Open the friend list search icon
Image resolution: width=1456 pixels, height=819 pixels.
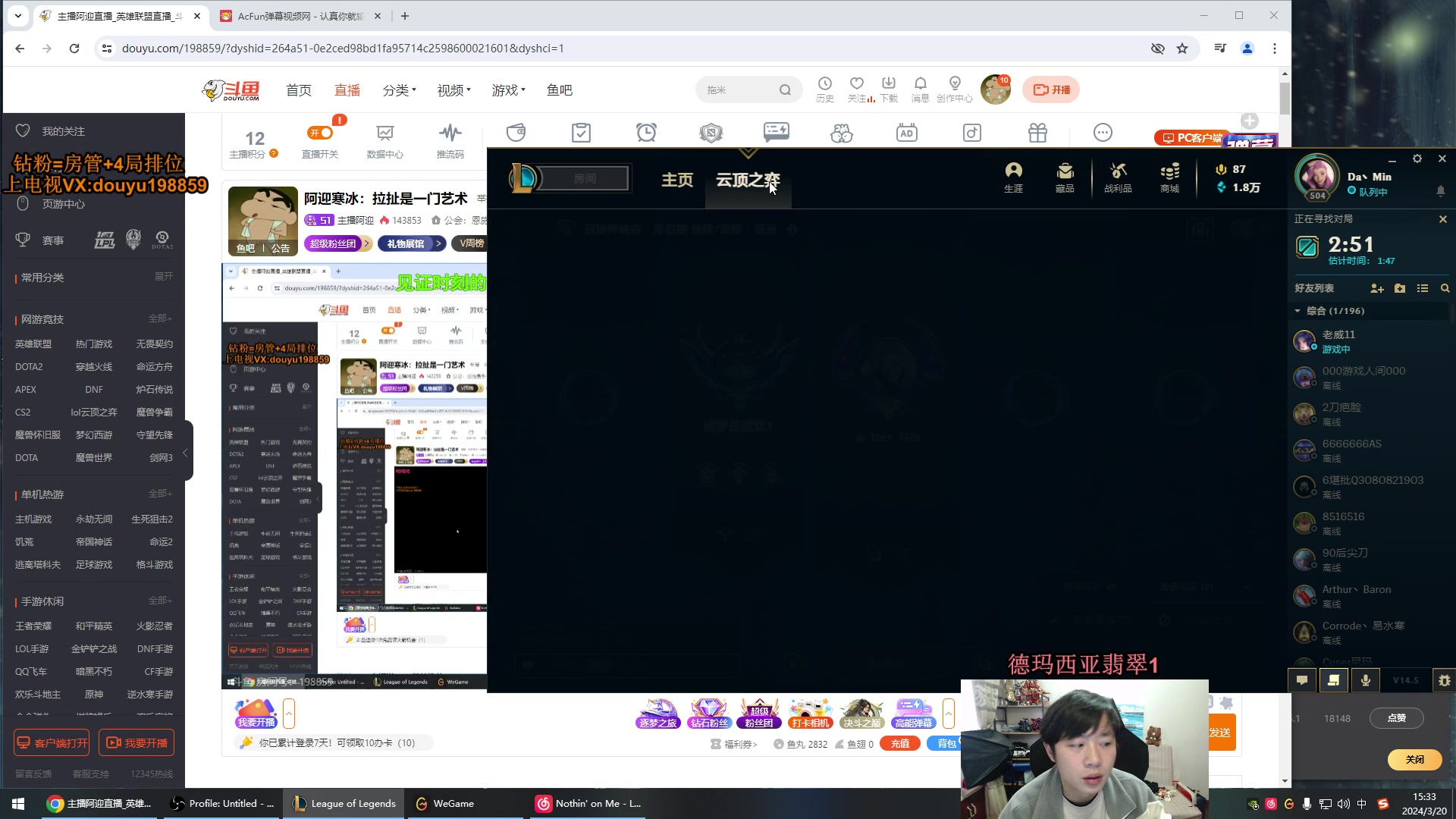(x=1444, y=288)
